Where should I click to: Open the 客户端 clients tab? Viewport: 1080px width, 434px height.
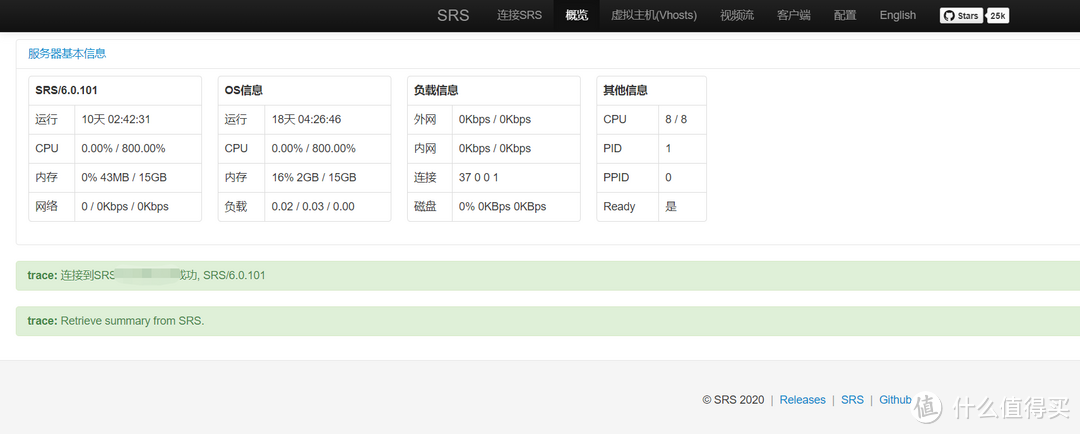[794, 15]
